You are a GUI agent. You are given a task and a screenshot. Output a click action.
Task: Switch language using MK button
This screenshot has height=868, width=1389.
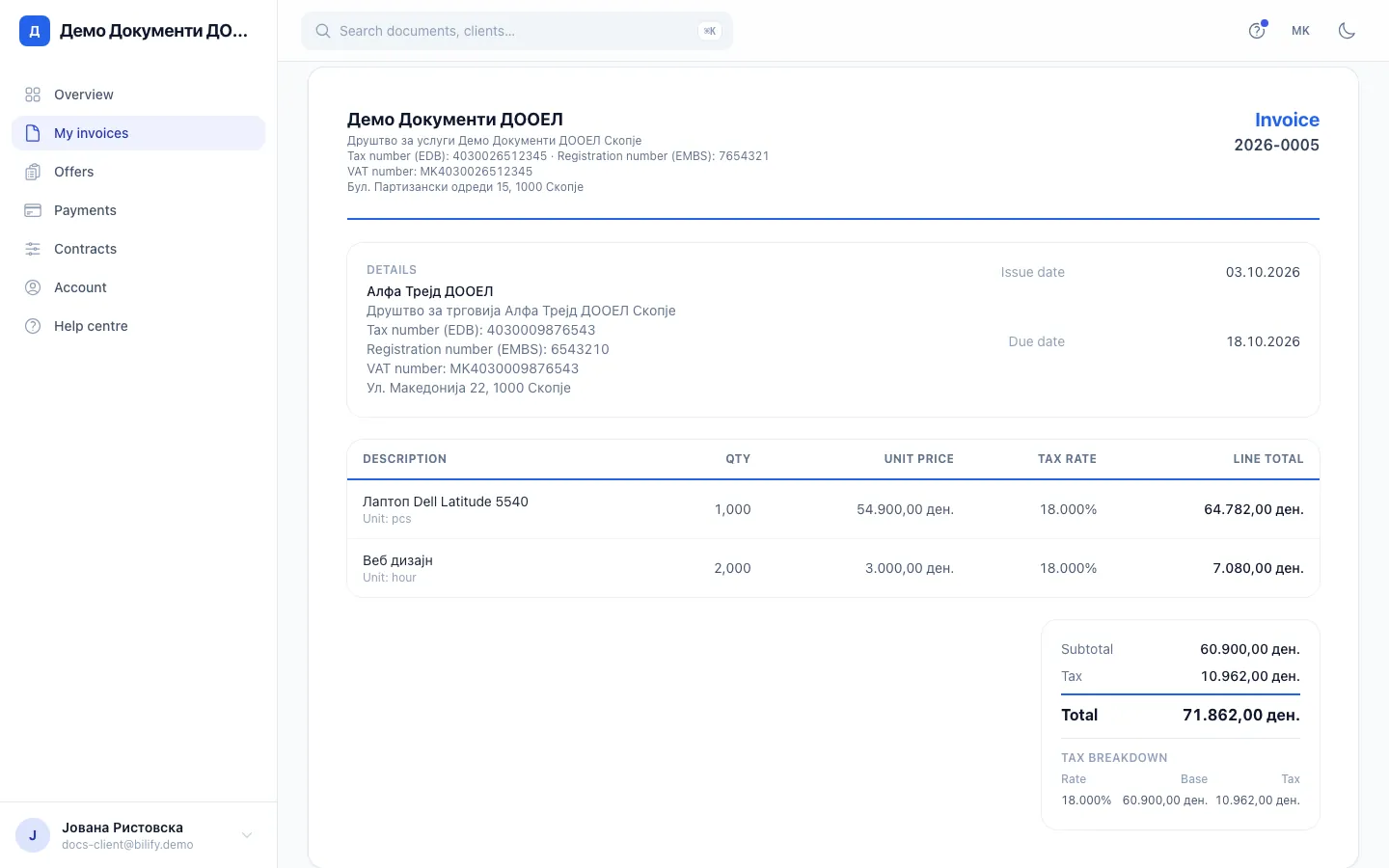(x=1300, y=31)
